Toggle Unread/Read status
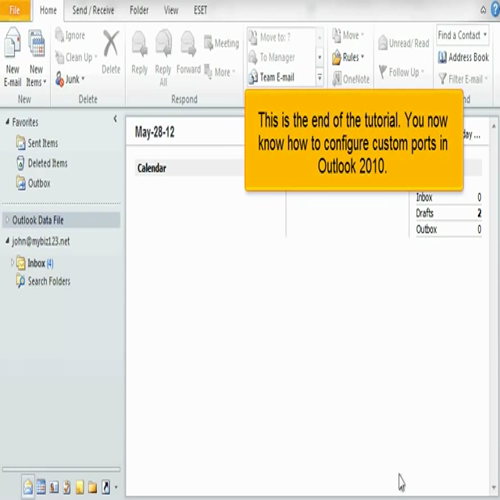 403,43
